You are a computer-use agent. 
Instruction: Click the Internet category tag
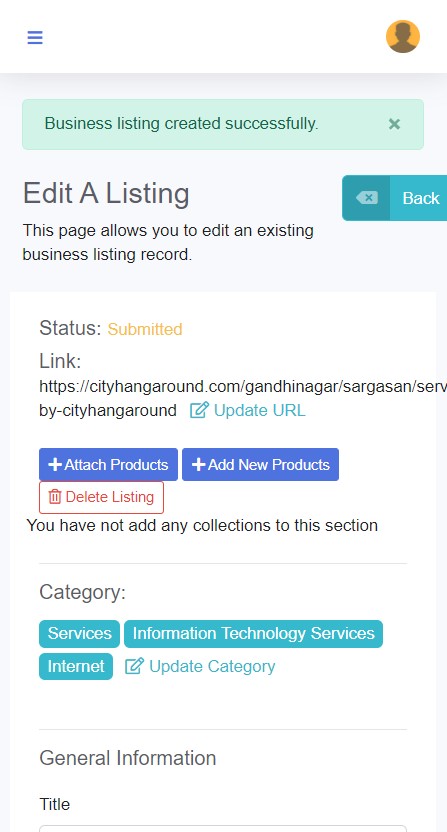click(x=76, y=666)
